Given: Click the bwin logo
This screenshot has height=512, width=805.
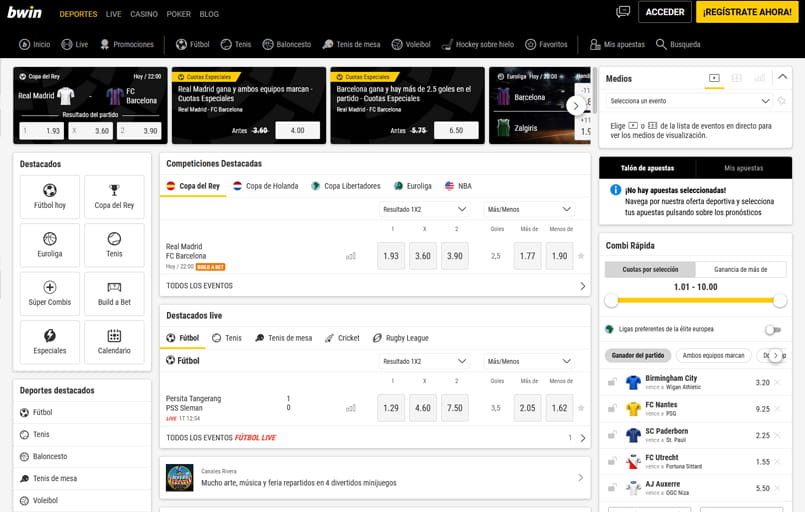Looking at the screenshot, I should (x=24, y=12).
